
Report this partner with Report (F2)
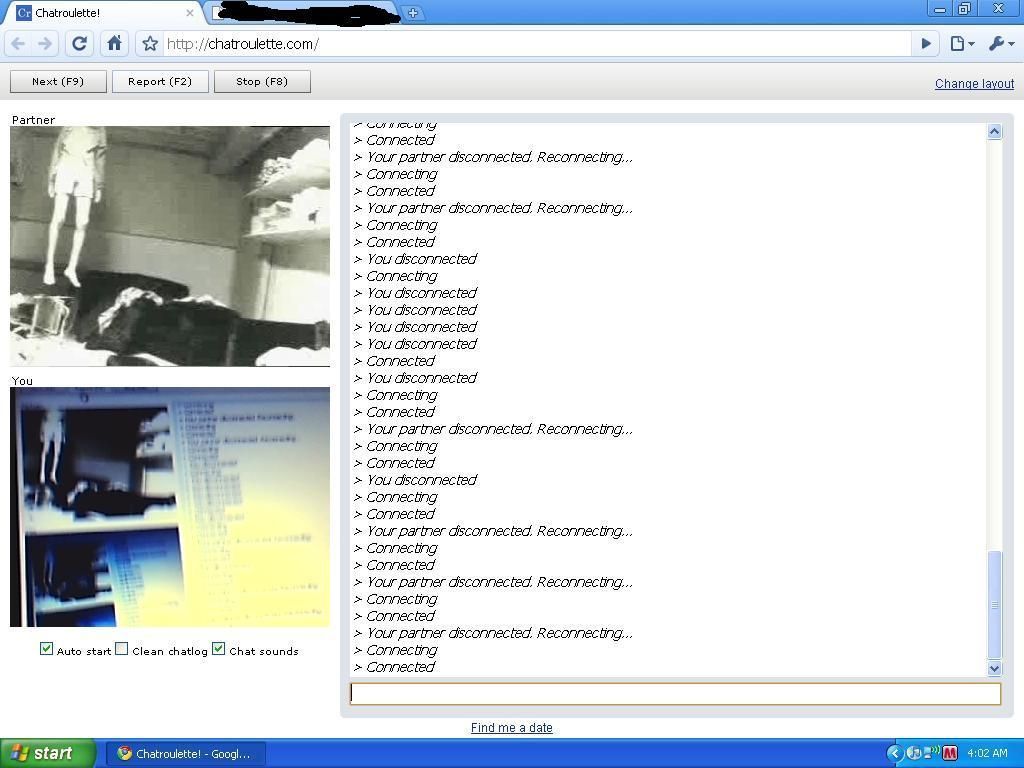[x=160, y=82]
